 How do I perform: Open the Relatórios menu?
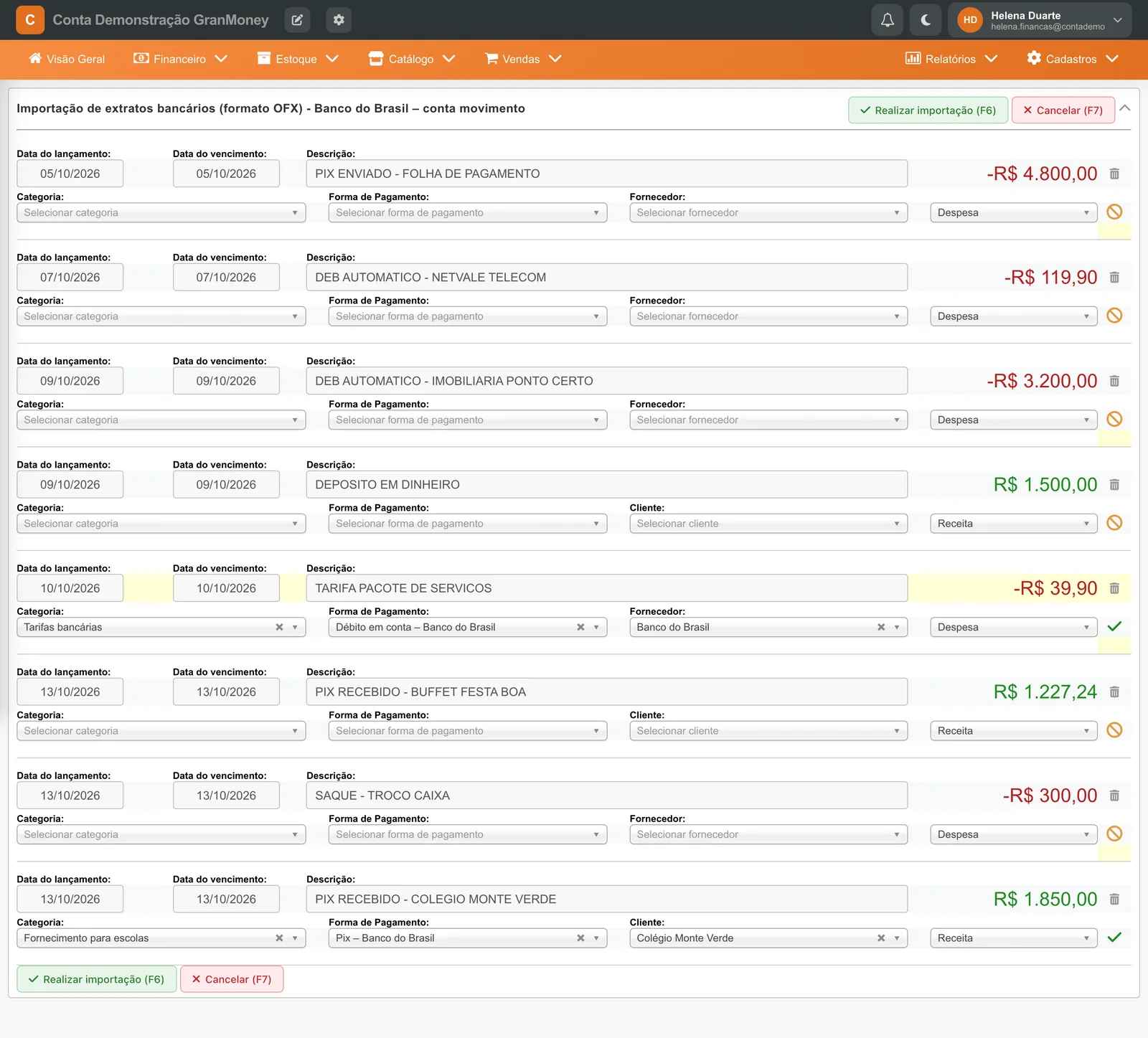(x=951, y=59)
